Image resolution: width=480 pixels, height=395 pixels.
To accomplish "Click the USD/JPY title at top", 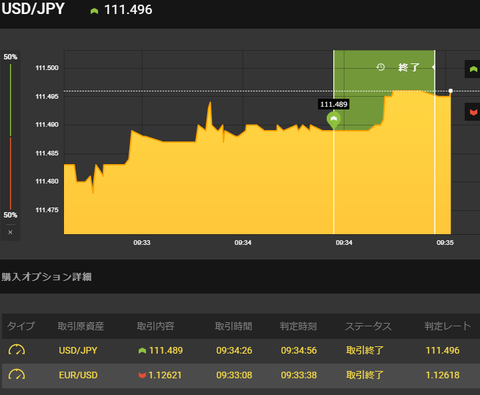I will [33, 9].
